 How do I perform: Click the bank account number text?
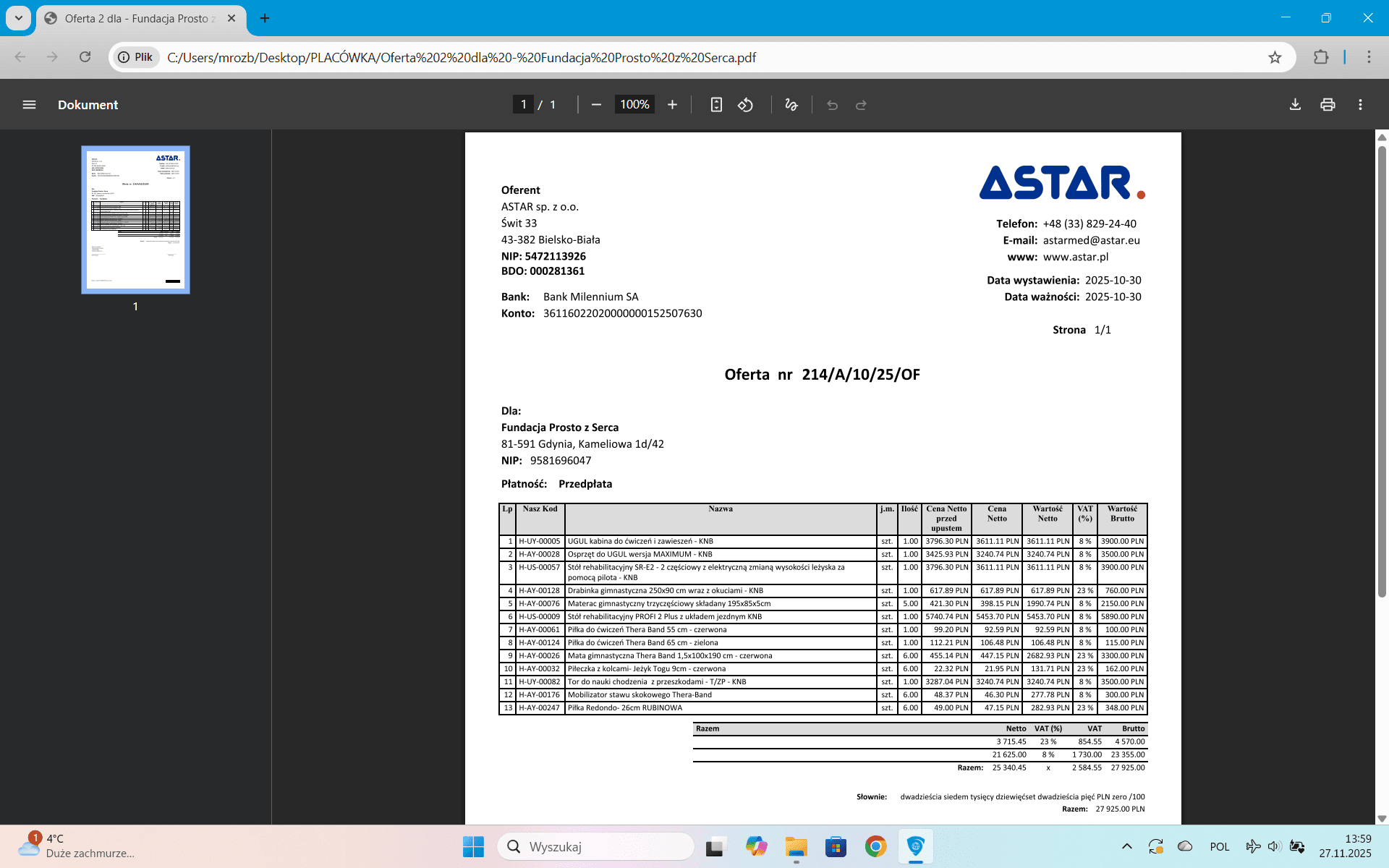tap(622, 313)
